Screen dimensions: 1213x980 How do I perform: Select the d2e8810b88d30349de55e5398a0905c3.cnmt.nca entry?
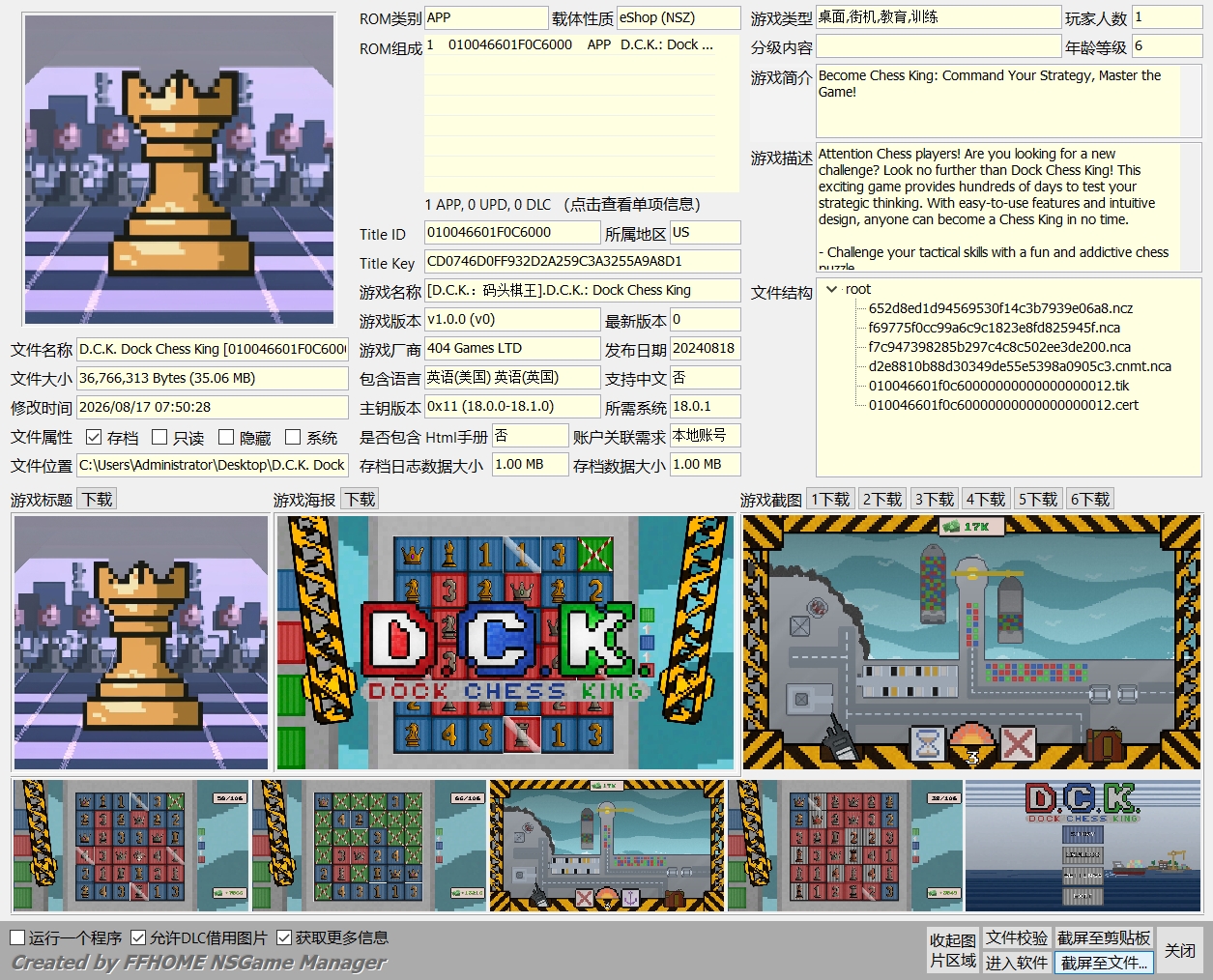1020,366
